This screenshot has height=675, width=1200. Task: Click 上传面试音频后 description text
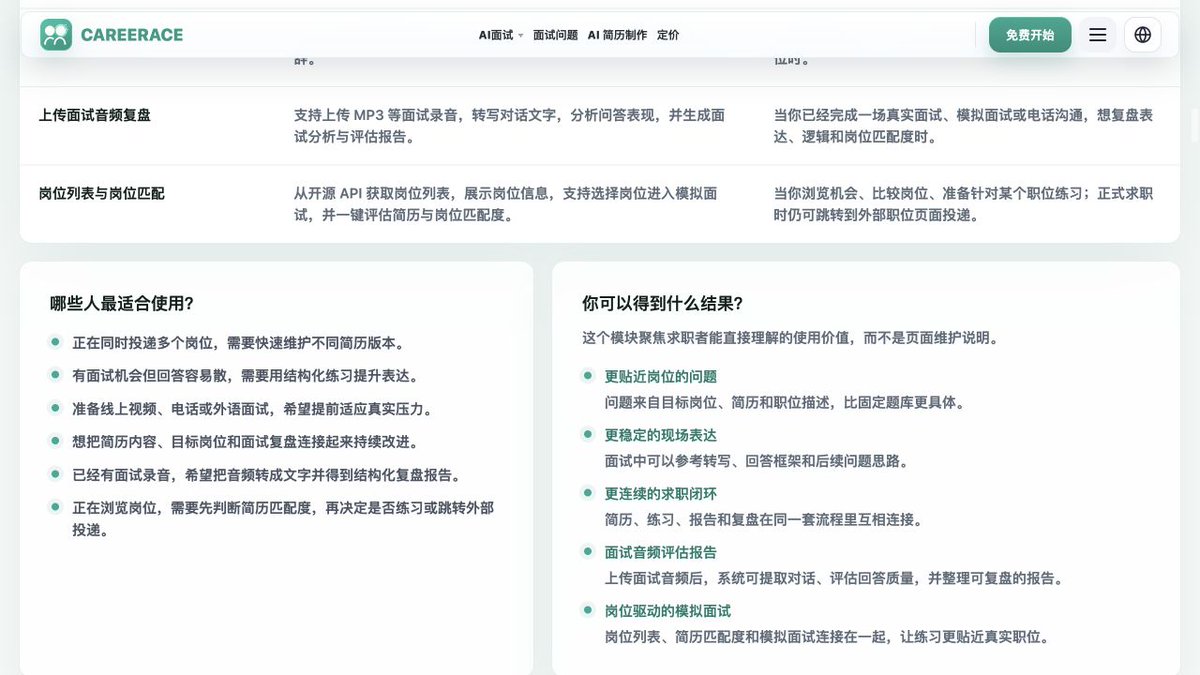(x=834, y=578)
